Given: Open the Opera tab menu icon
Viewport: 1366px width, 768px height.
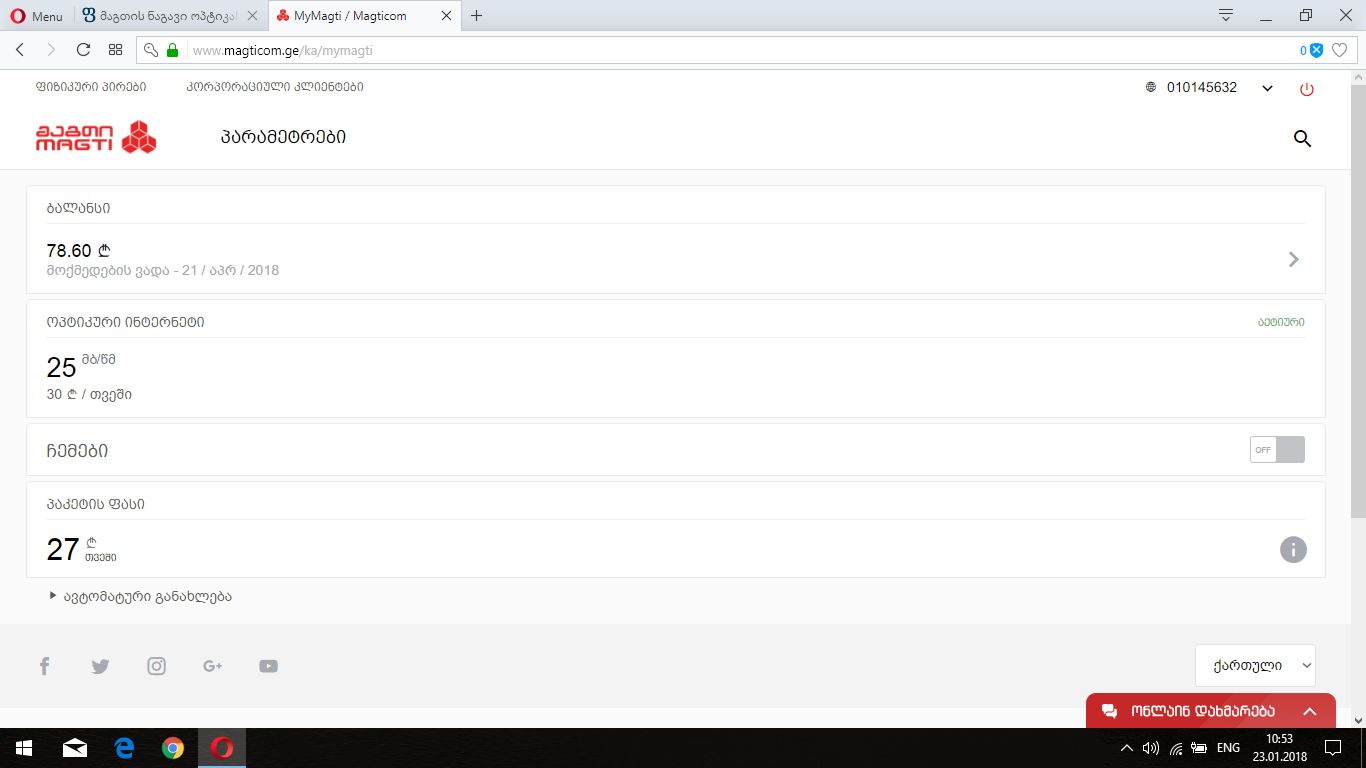Looking at the screenshot, I should (x=1226, y=16).
